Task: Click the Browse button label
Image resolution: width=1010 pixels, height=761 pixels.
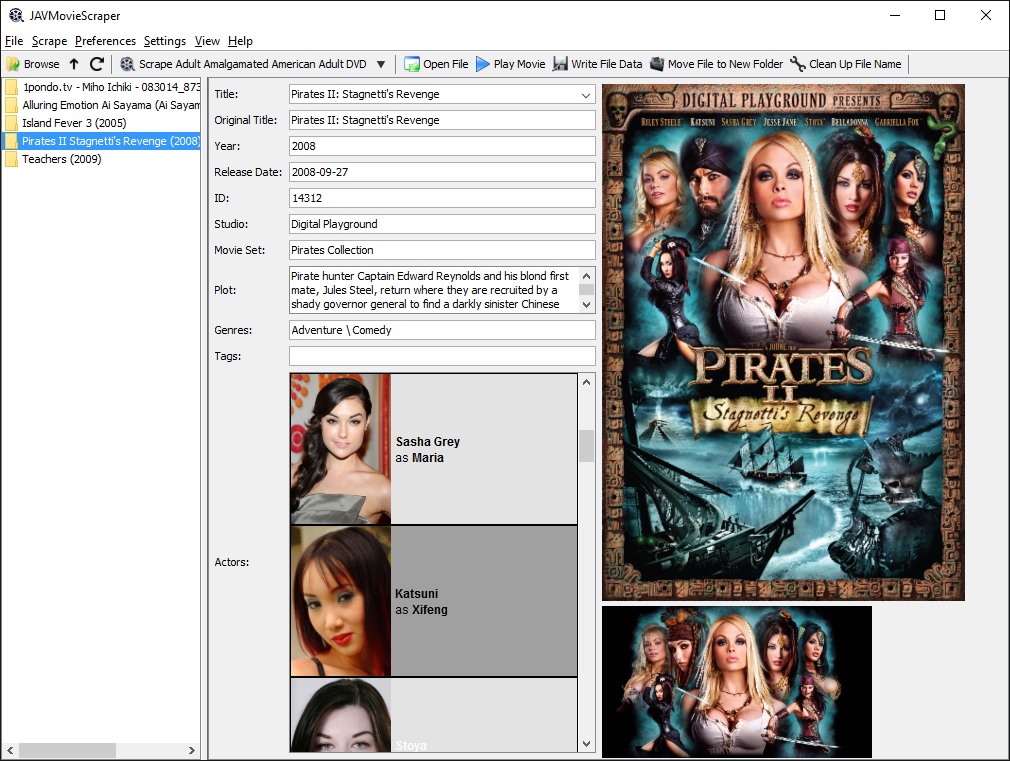Action: 41,64
